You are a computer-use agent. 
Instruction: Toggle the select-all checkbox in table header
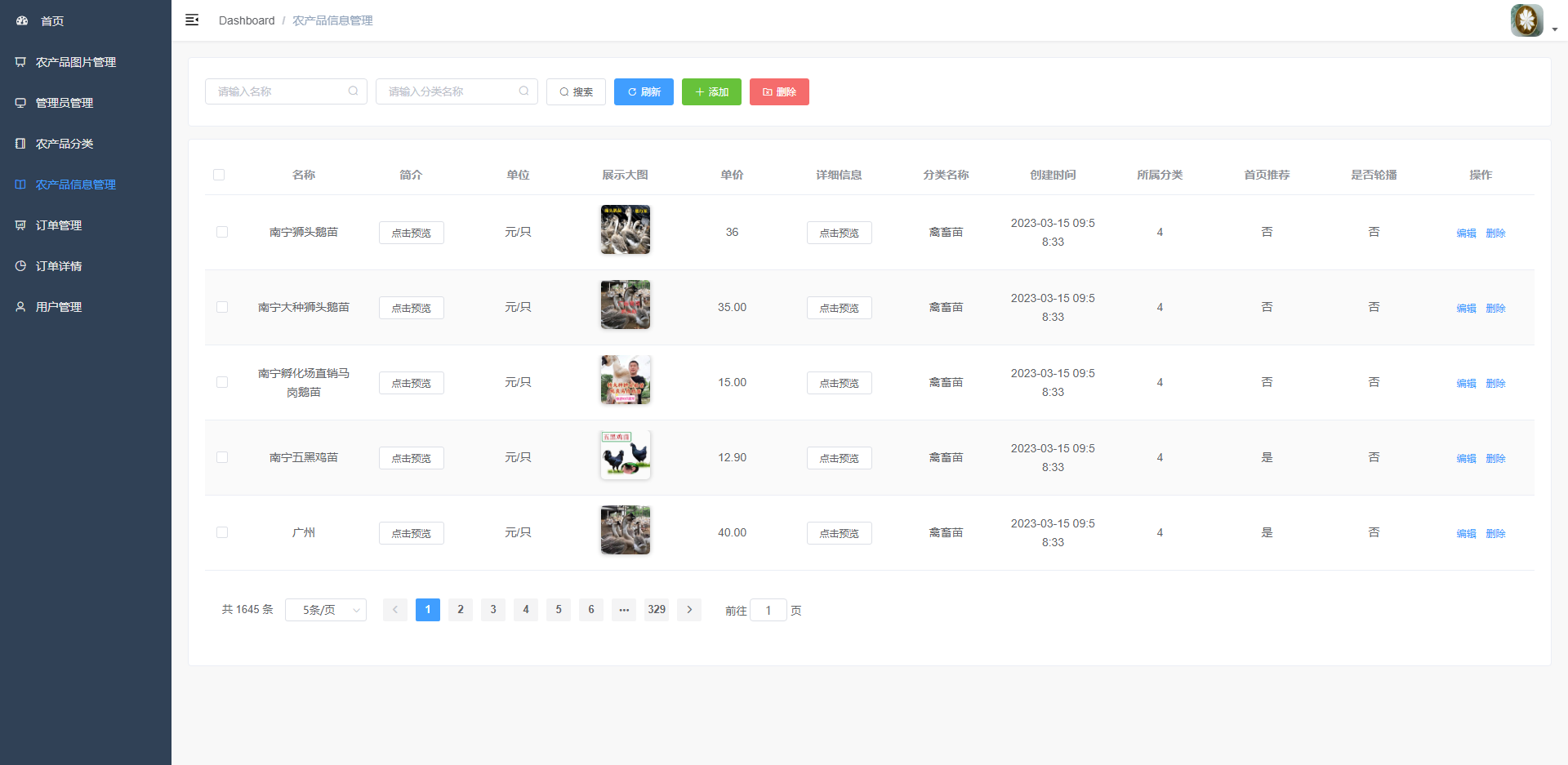coord(219,175)
